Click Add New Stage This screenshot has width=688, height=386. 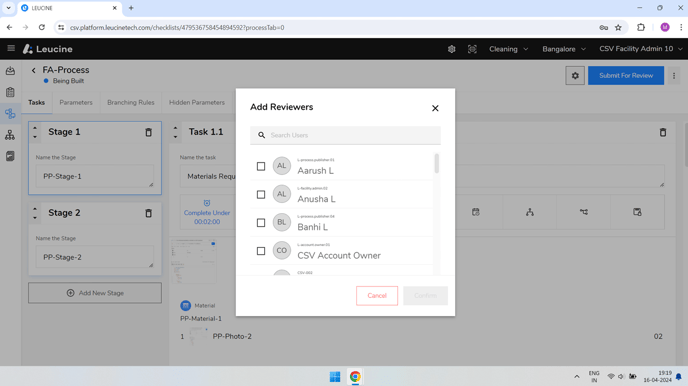95,293
